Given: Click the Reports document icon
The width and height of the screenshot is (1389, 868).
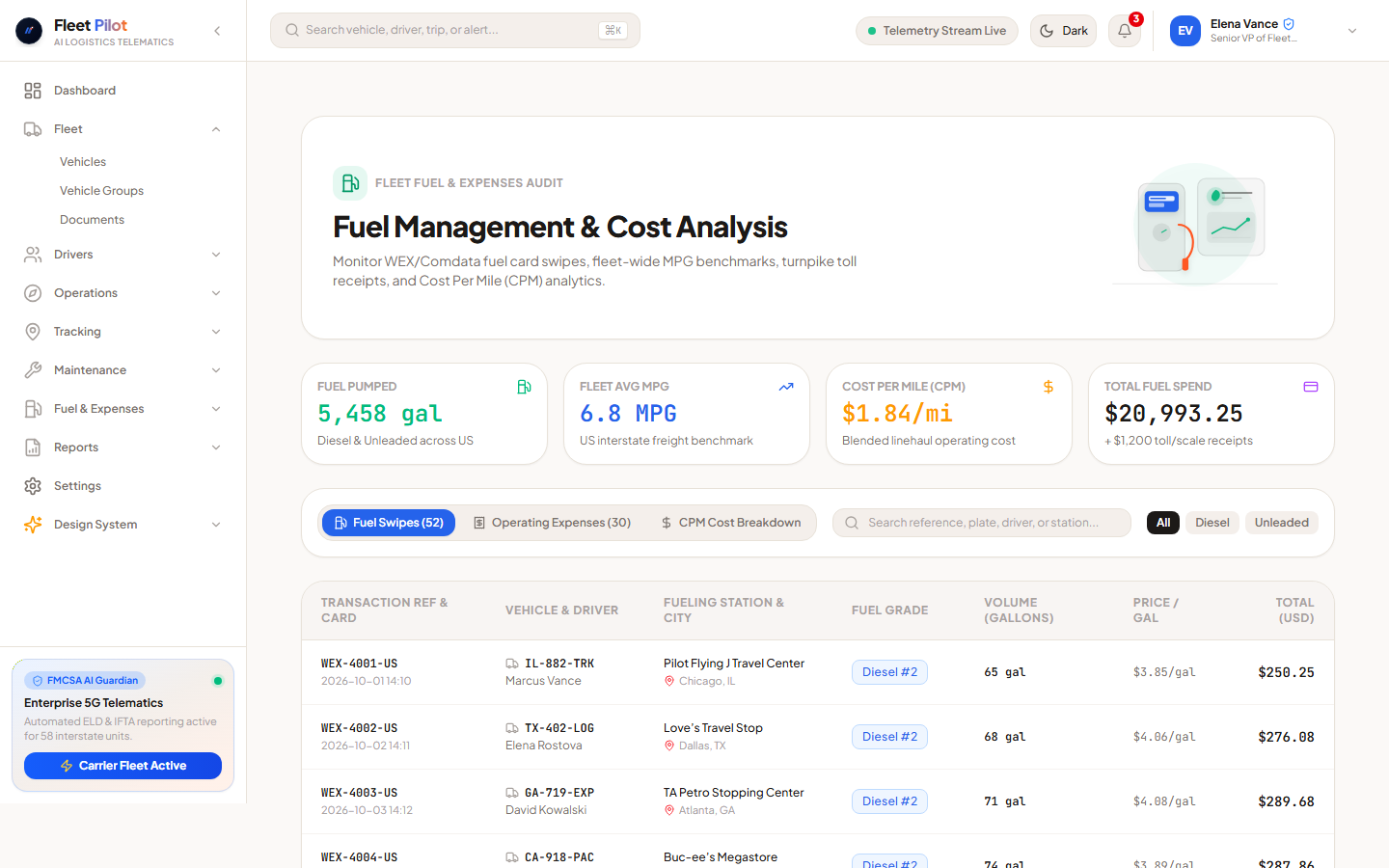Looking at the screenshot, I should coord(33,448).
